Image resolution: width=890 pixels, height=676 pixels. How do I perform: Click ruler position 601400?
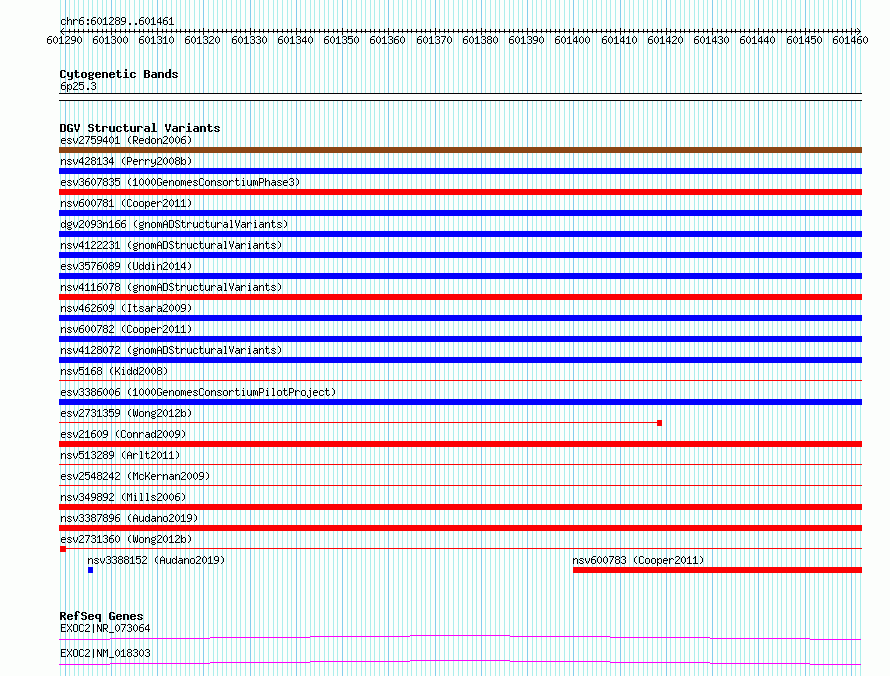[572, 40]
